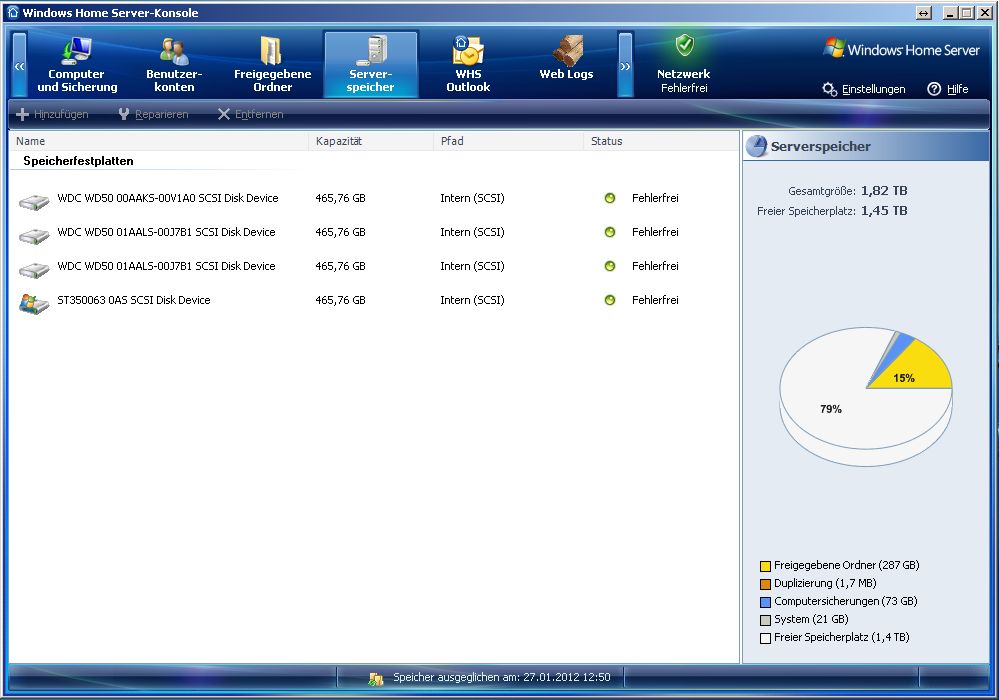Open Einstellungen settings
Image resolution: width=999 pixels, height=700 pixels.
pyautogui.click(x=864, y=89)
